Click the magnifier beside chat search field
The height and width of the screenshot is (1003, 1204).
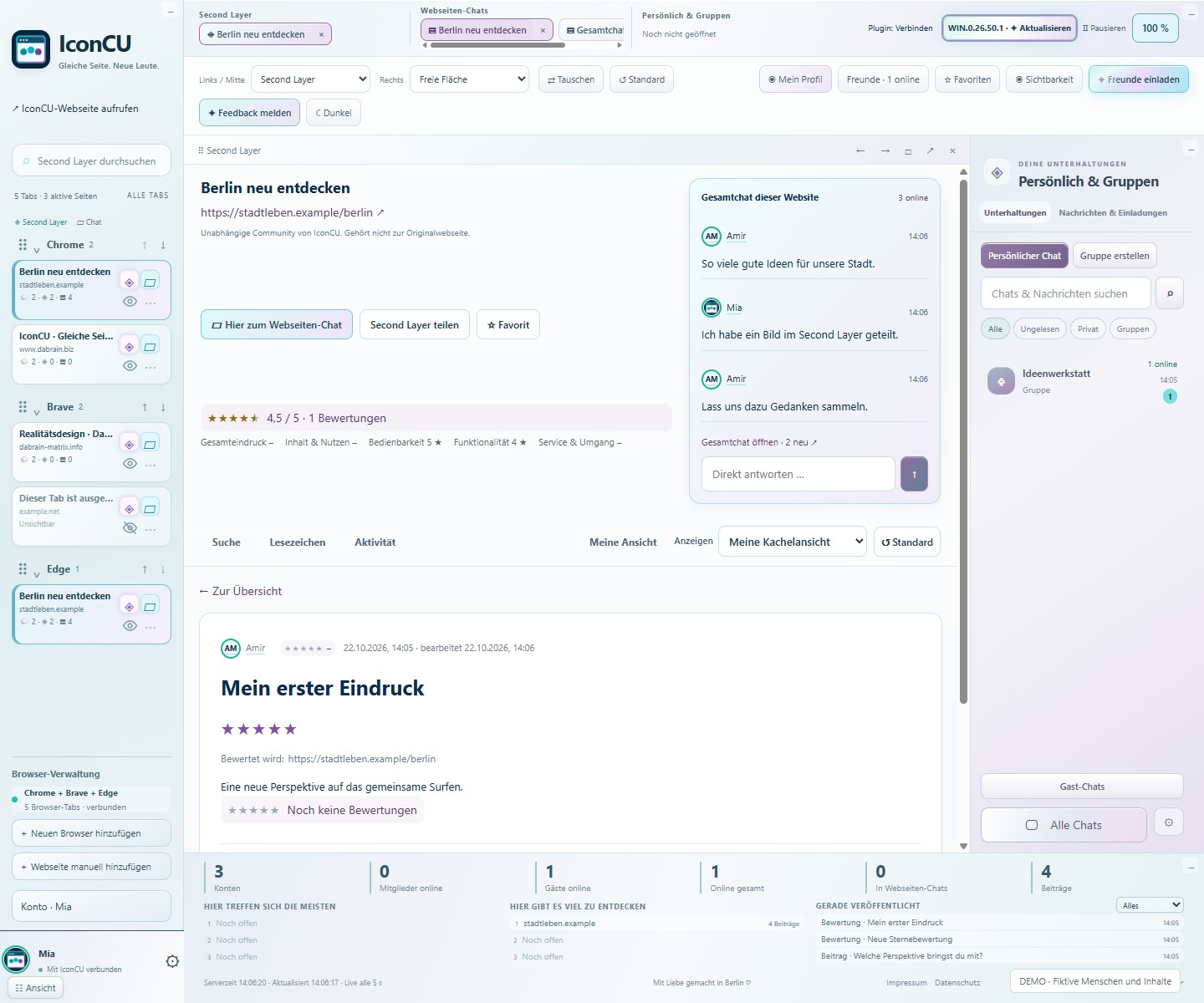pos(1170,293)
